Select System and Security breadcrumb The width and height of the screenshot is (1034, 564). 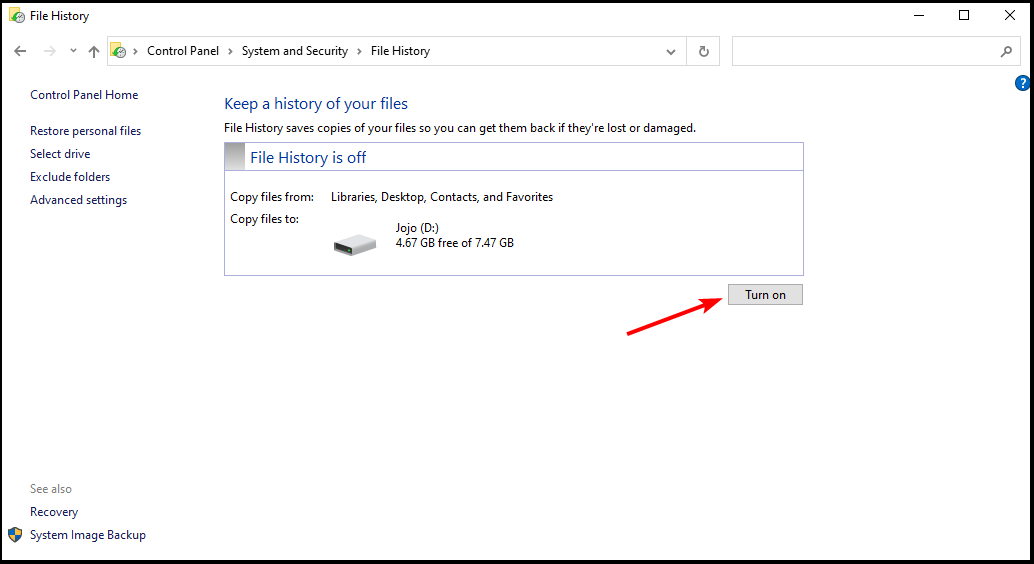tap(295, 51)
